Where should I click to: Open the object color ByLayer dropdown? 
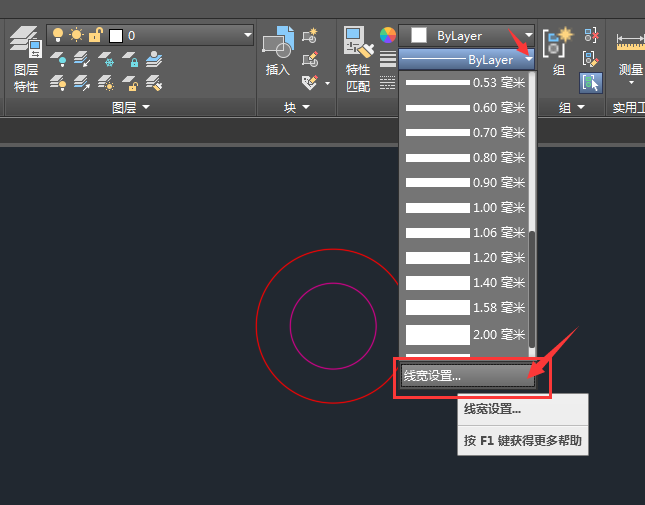pyautogui.click(x=529, y=35)
